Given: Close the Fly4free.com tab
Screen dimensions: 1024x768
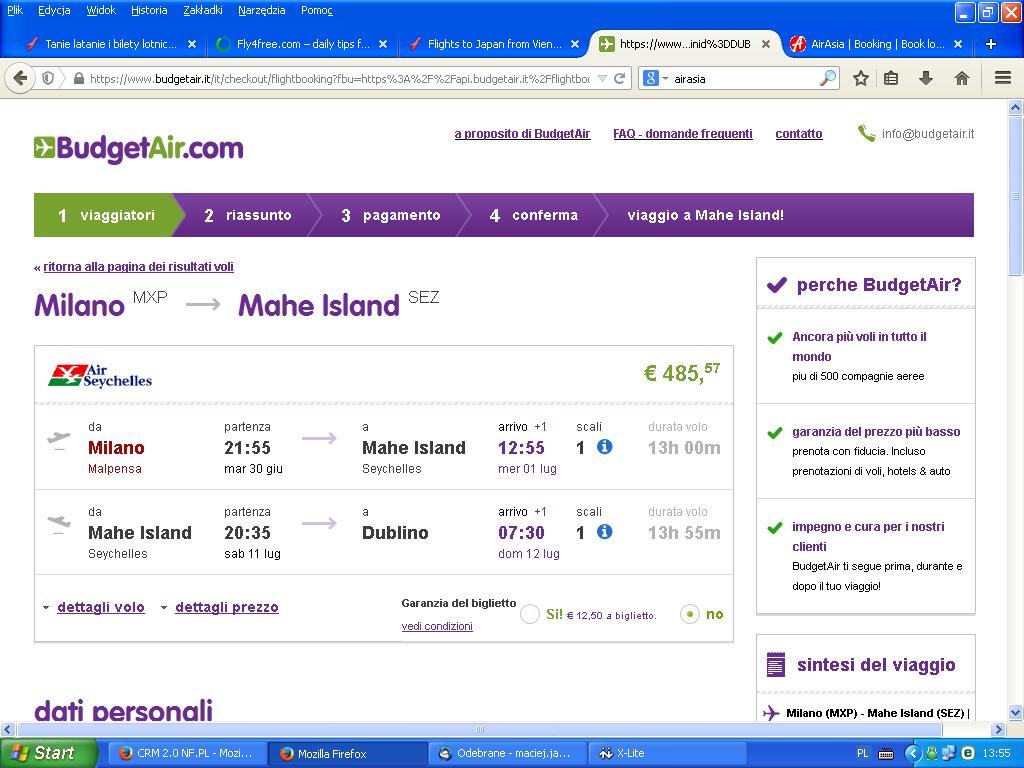Looking at the screenshot, I should pos(383,44).
